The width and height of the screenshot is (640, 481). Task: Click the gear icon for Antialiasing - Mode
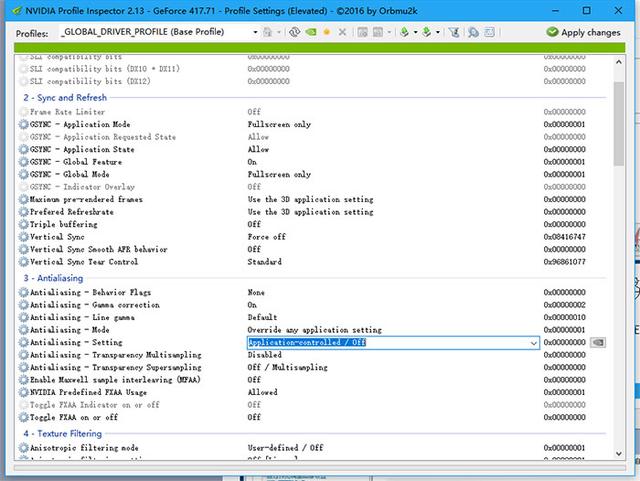coord(24,330)
